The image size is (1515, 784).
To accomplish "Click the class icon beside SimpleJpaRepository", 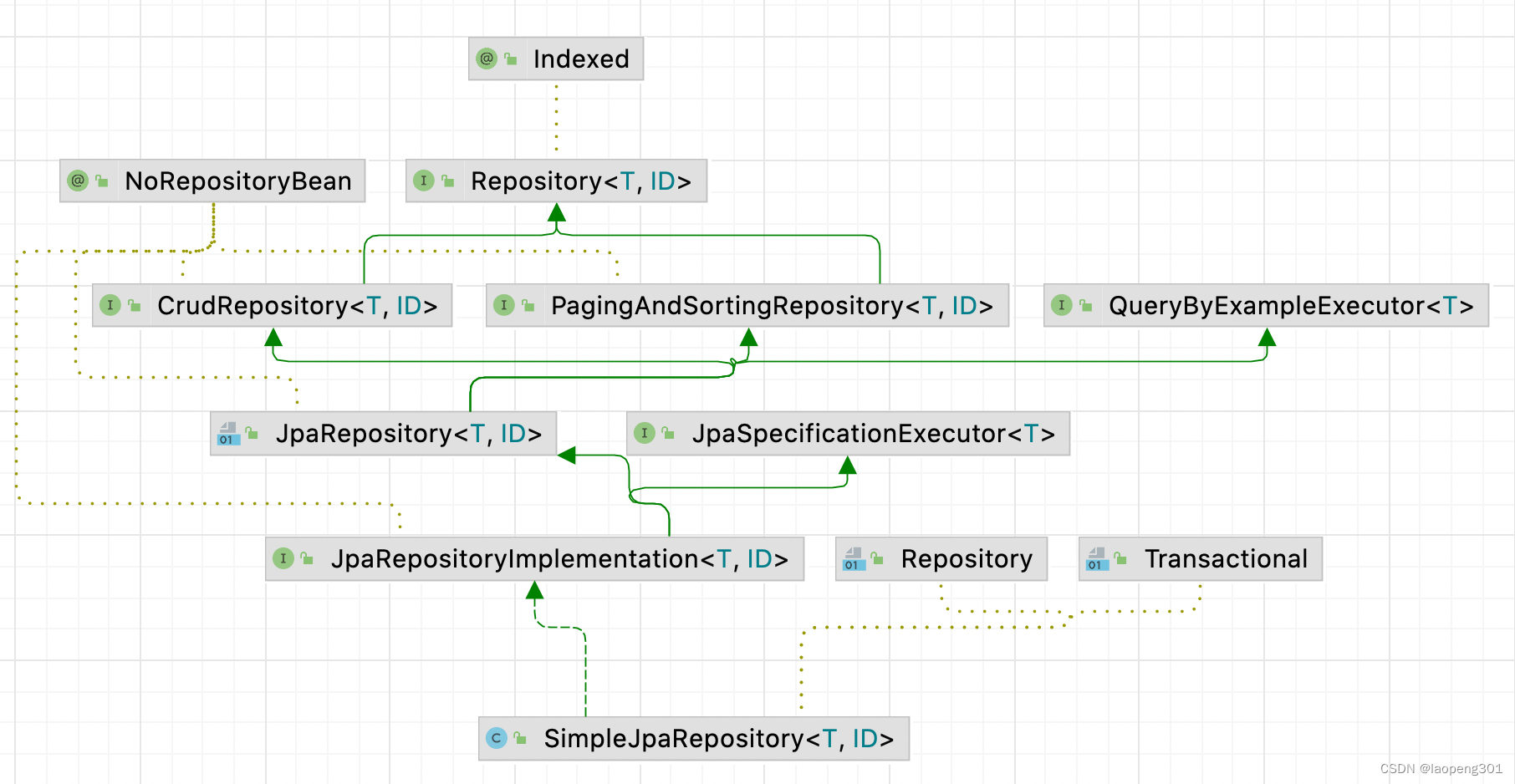I will (x=497, y=738).
